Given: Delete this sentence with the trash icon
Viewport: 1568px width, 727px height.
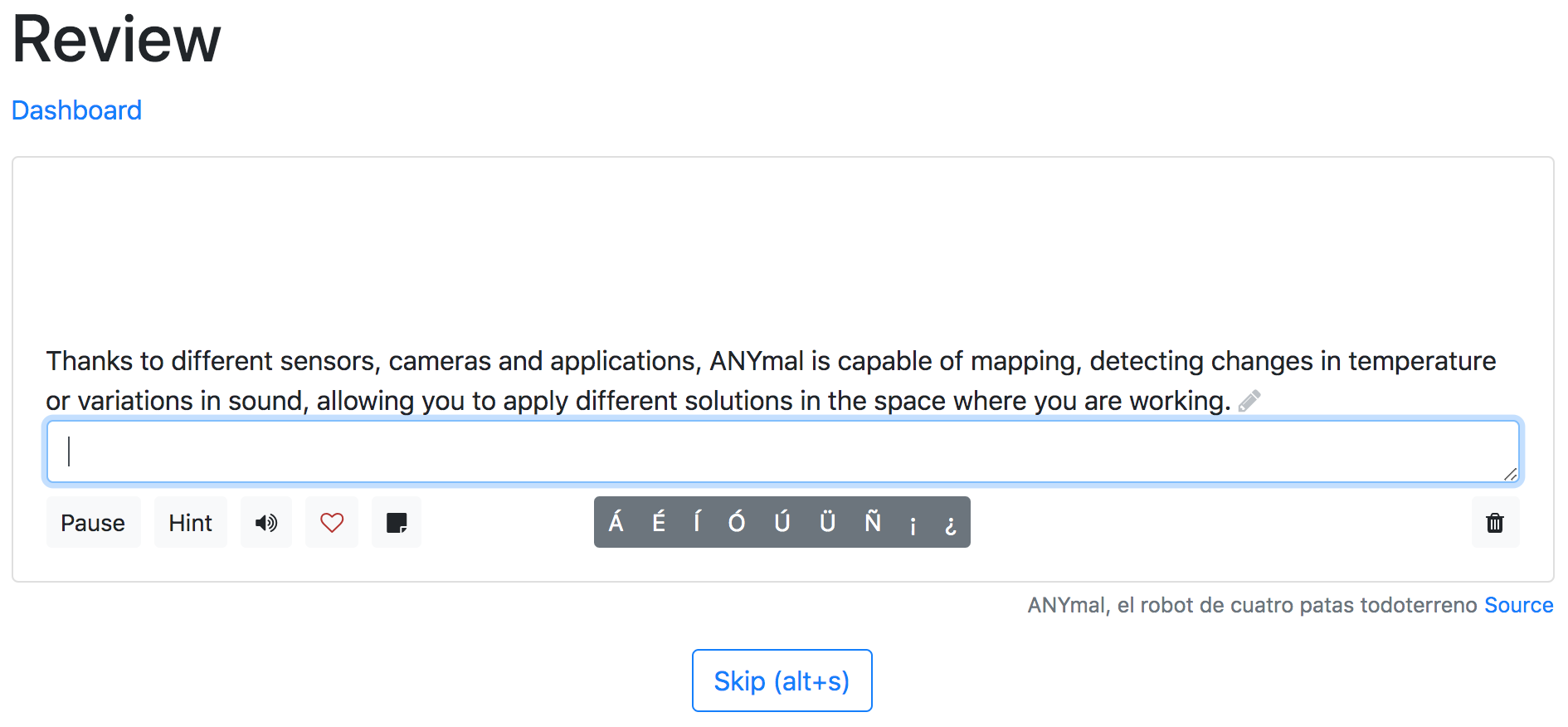Looking at the screenshot, I should tap(1495, 523).
